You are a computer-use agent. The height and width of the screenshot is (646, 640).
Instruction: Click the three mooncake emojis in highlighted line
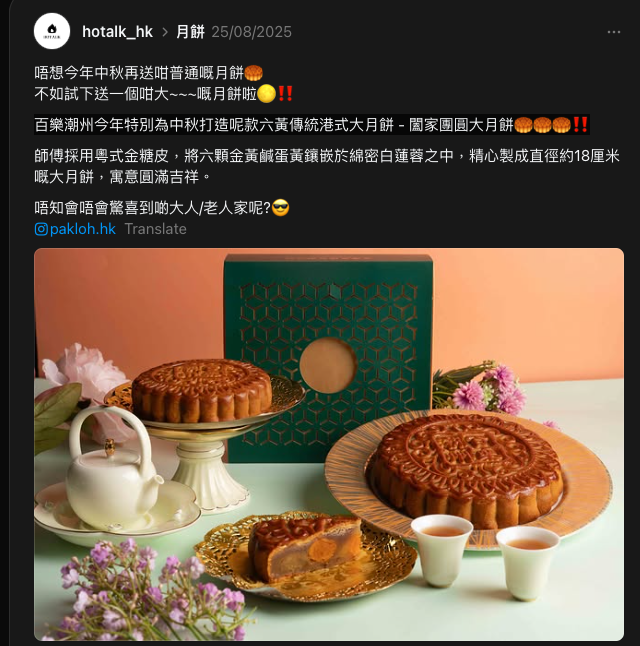[x=542, y=124]
